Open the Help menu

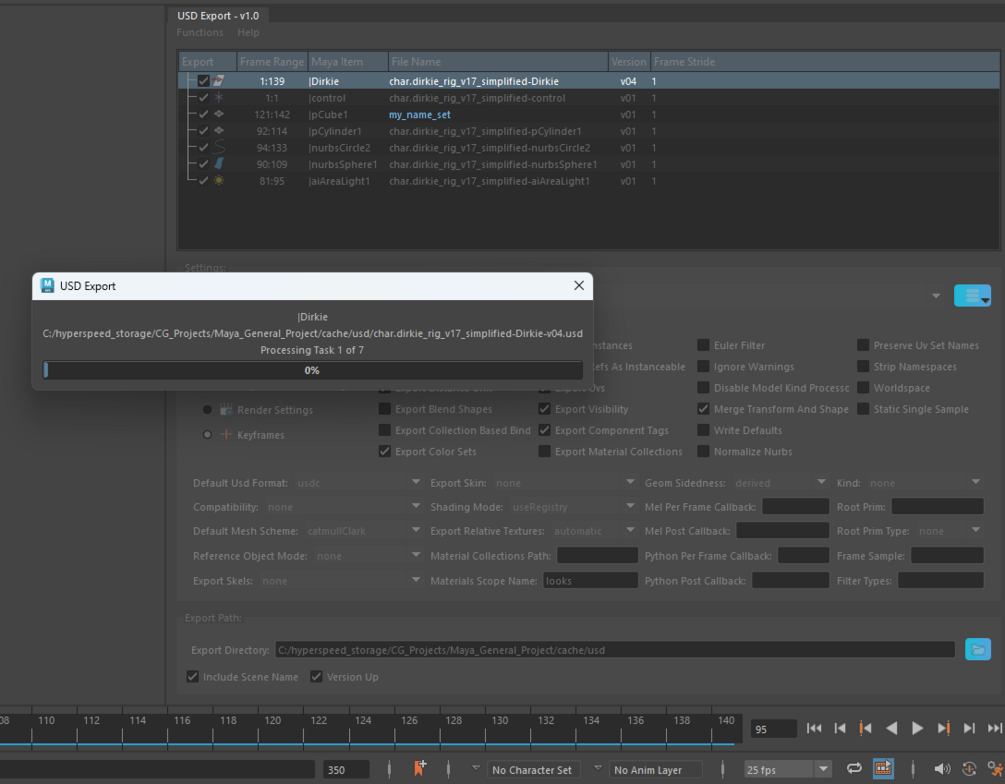pos(248,33)
